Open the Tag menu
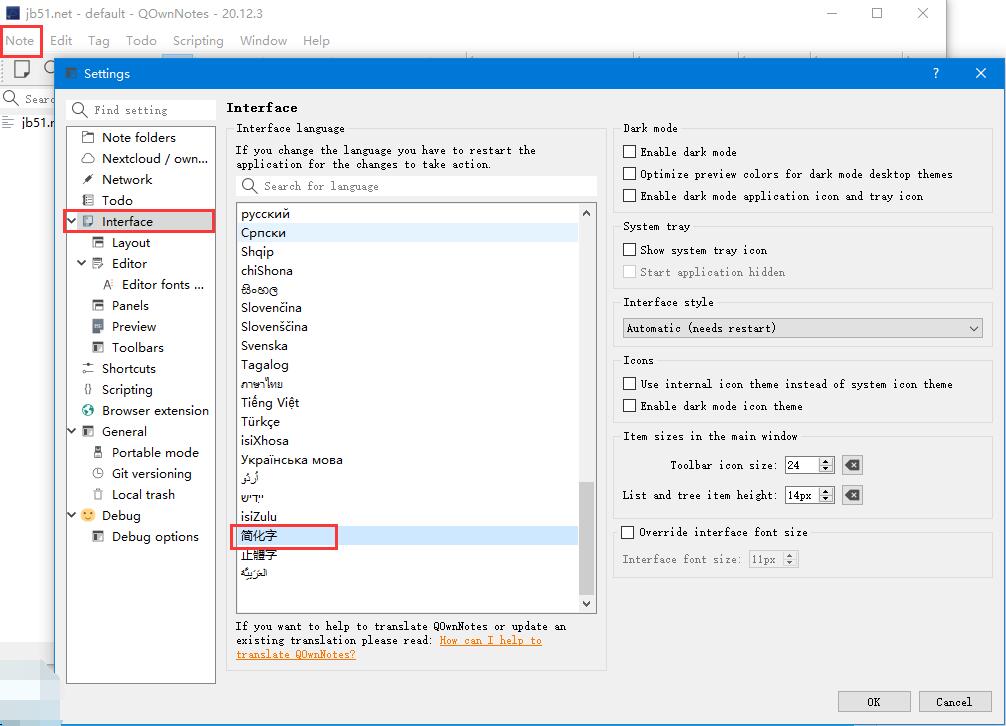 click(99, 40)
